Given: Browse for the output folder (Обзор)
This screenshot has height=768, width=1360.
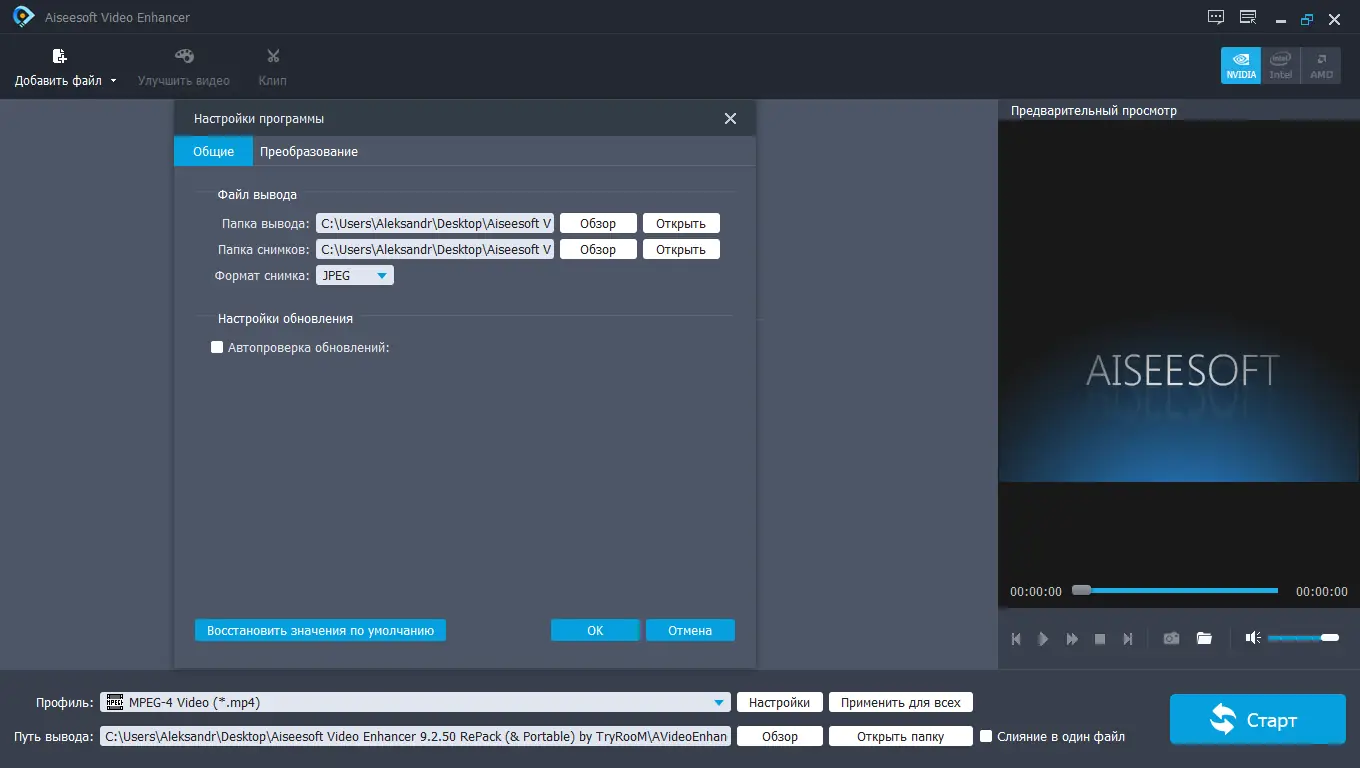Looking at the screenshot, I should [x=598, y=223].
